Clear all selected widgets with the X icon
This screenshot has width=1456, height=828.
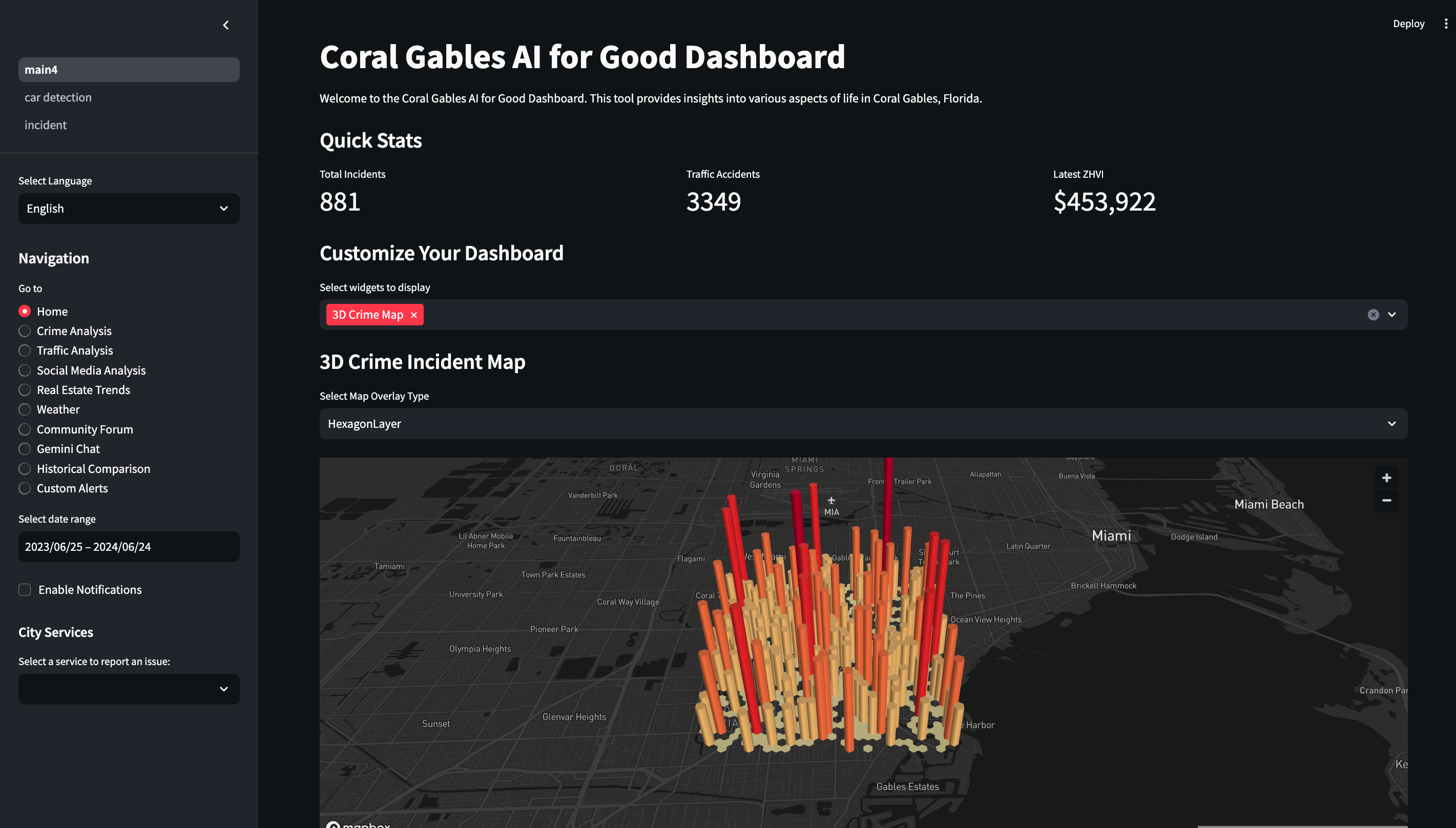1373,315
